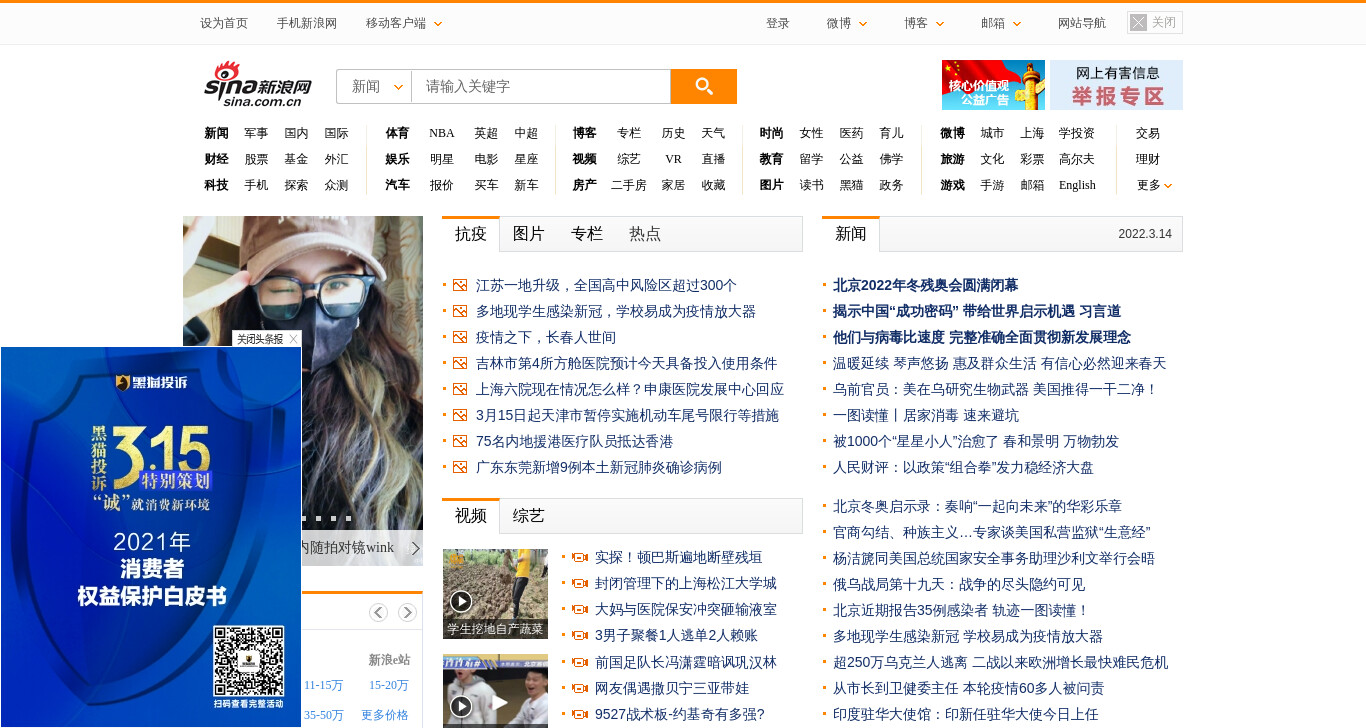Viewport: 1366px width, 728px height.
Task: Open the 核心价值观 公益广告 banner
Action: tap(993, 85)
